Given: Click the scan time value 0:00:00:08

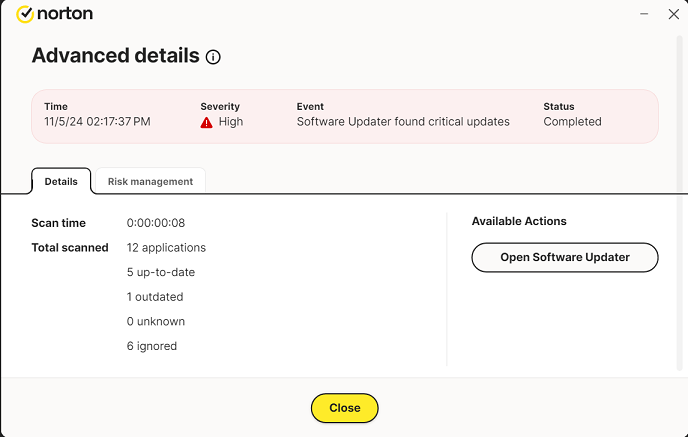Looking at the screenshot, I should click(155, 223).
